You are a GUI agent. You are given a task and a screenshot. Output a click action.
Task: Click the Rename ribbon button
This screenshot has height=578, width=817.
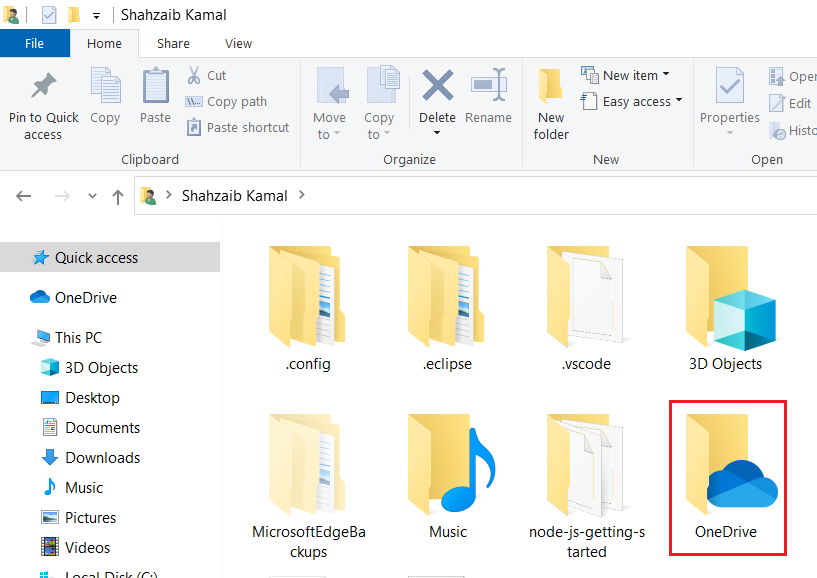488,96
